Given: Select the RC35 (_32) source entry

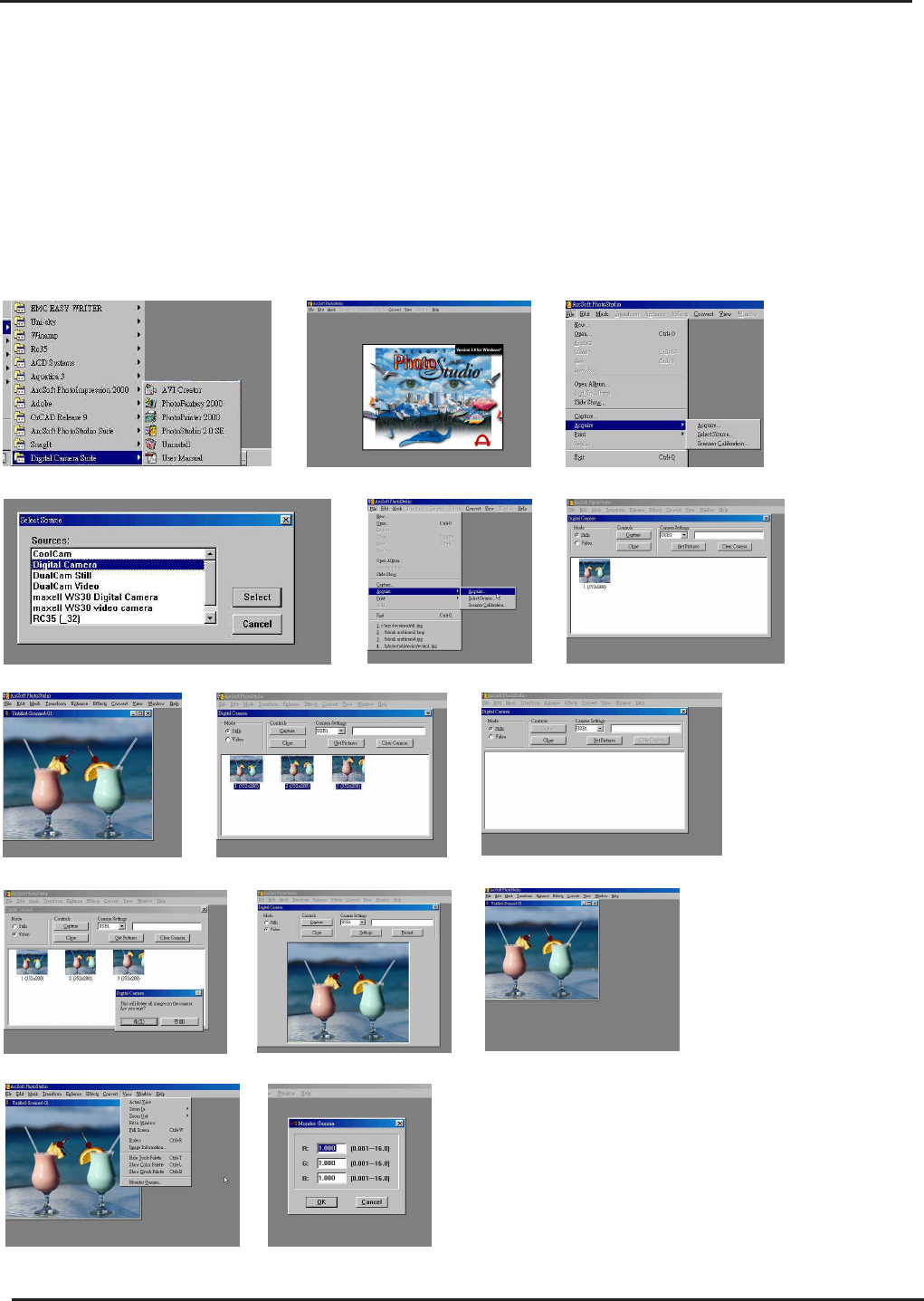Looking at the screenshot, I should point(118,619).
